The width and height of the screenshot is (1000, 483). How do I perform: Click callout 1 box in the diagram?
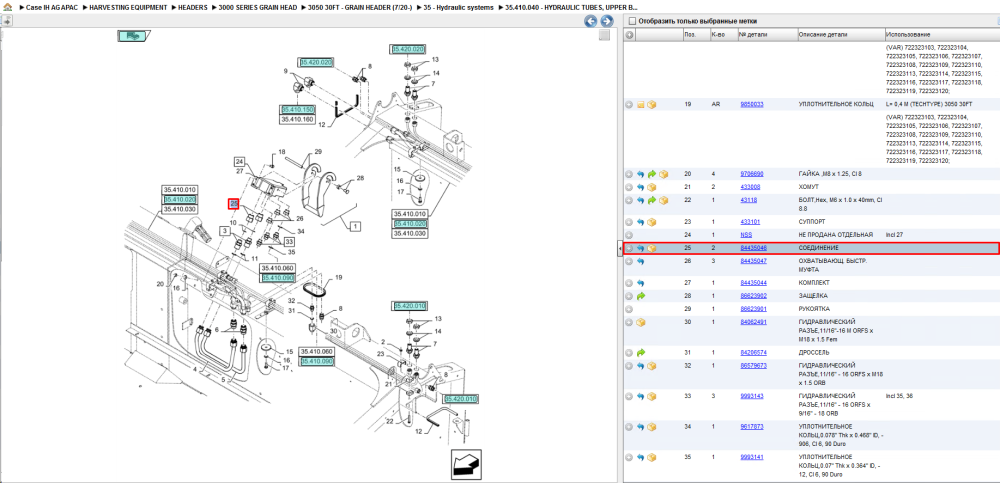point(355,225)
